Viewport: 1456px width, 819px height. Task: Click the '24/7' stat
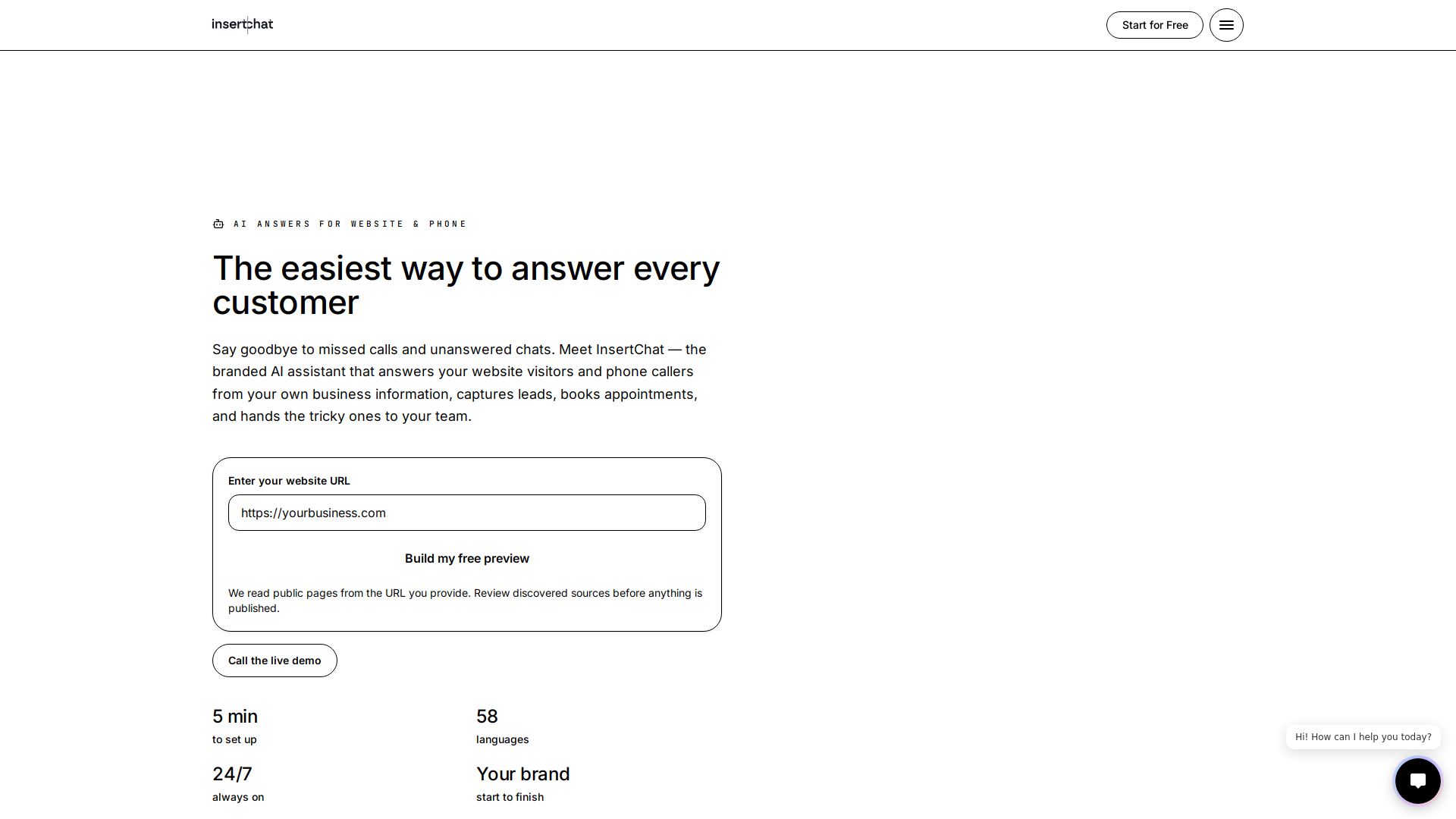coord(232,774)
